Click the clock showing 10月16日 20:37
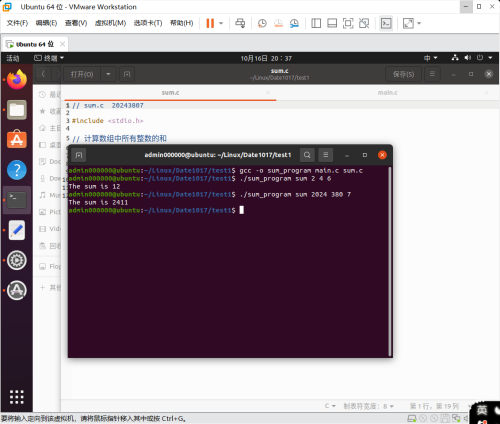Viewport: 500px width, 424px height. point(266,59)
